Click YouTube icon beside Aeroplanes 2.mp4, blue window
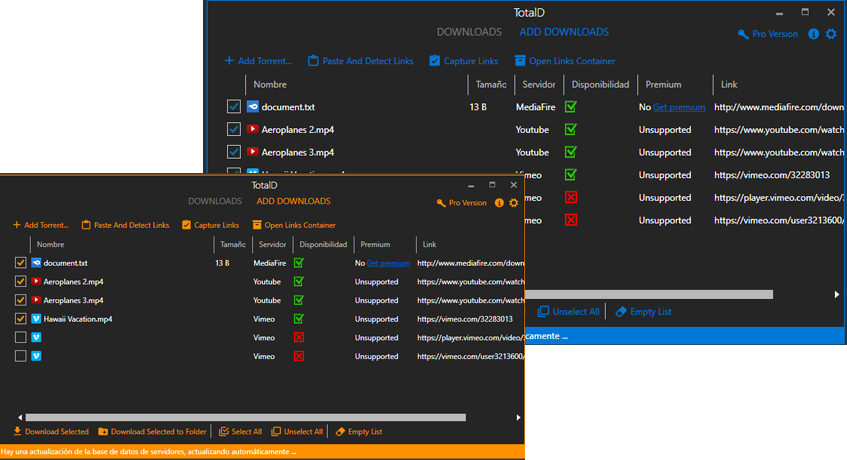This screenshot has width=847, height=460. pos(252,130)
